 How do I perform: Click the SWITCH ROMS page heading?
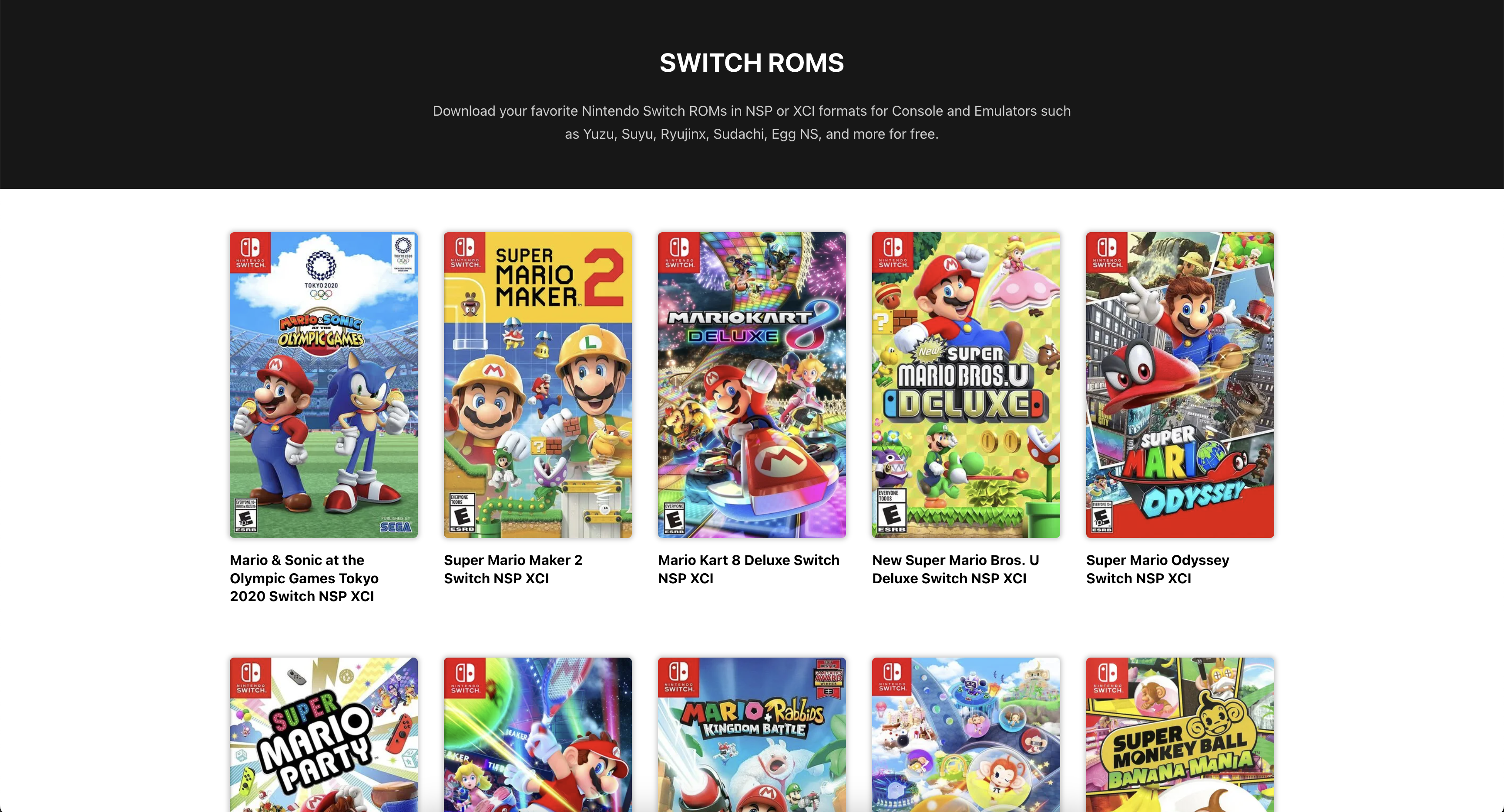point(752,63)
